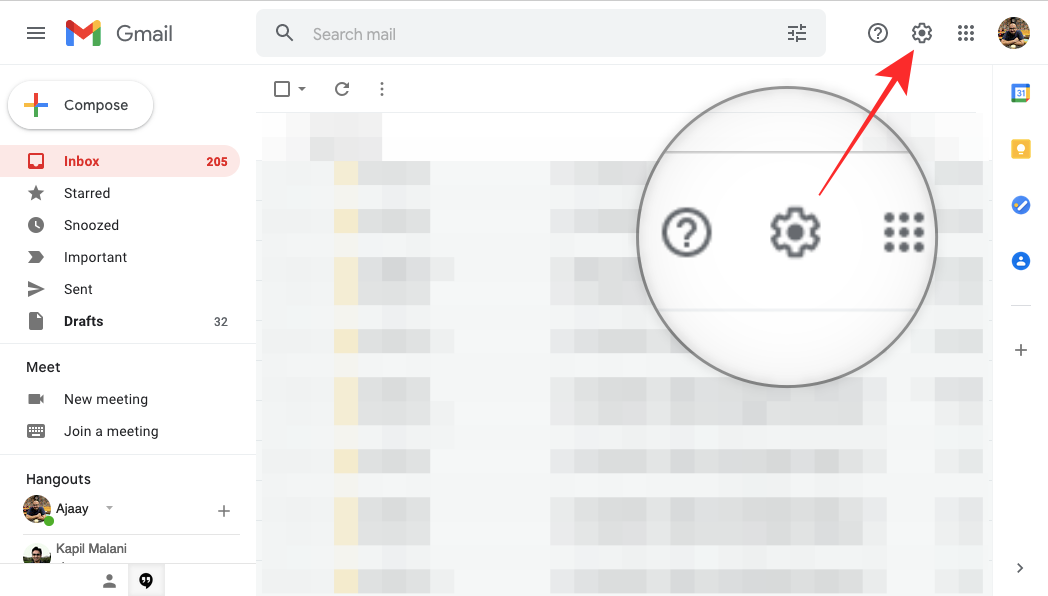Open Google Calendar side panel
Image resolution: width=1048 pixels, height=596 pixels.
pyautogui.click(x=1021, y=93)
